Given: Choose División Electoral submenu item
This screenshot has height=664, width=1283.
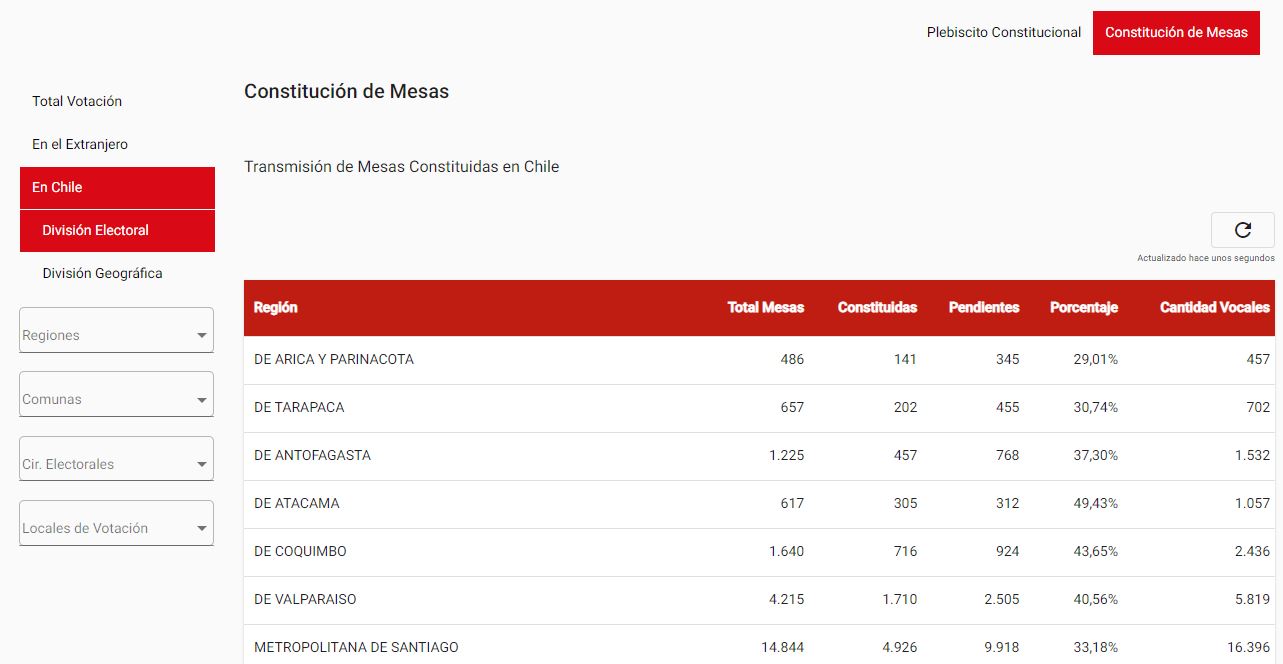Looking at the screenshot, I should [95, 230].
